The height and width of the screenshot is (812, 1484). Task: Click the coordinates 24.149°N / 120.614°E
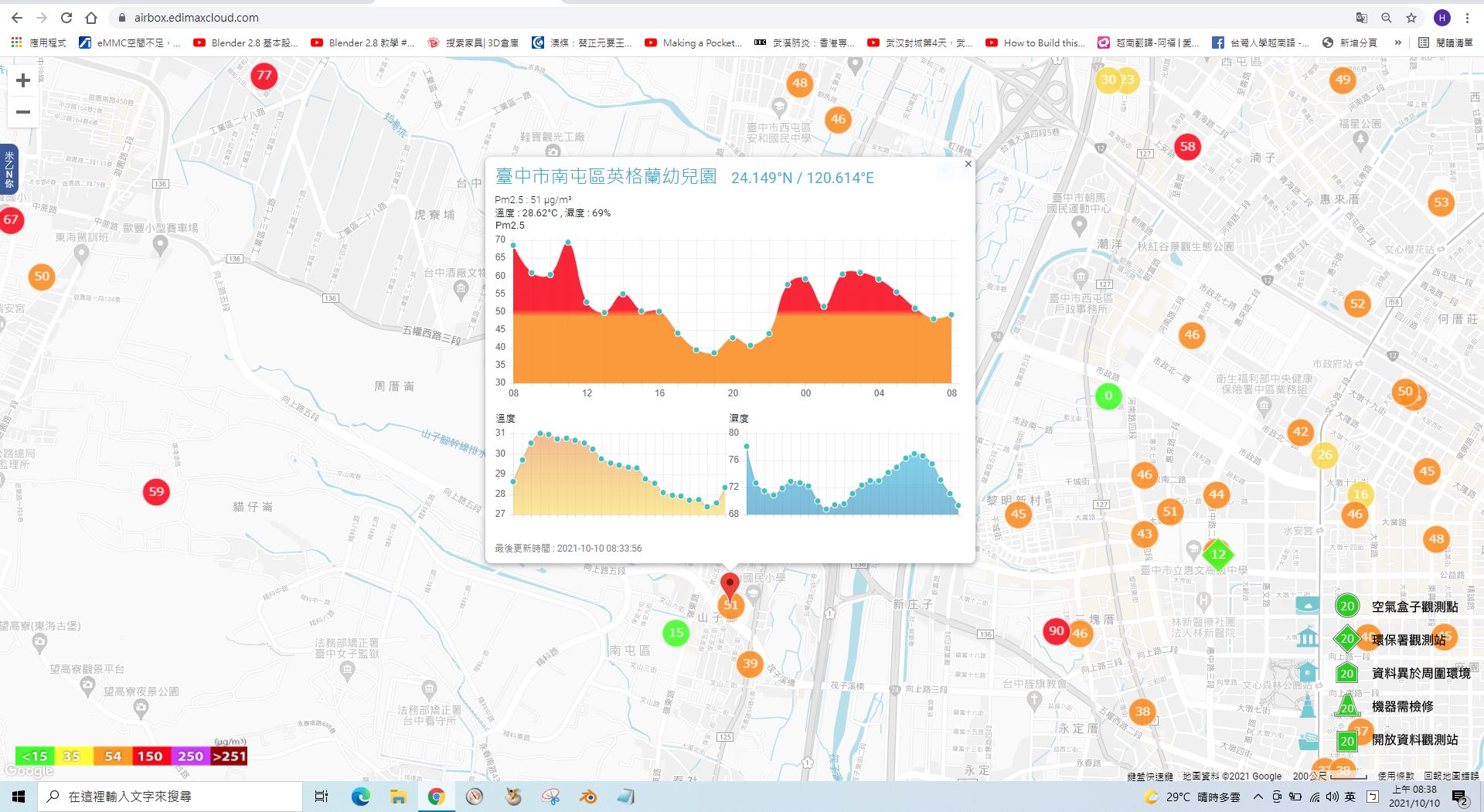(x=802, y=178)
